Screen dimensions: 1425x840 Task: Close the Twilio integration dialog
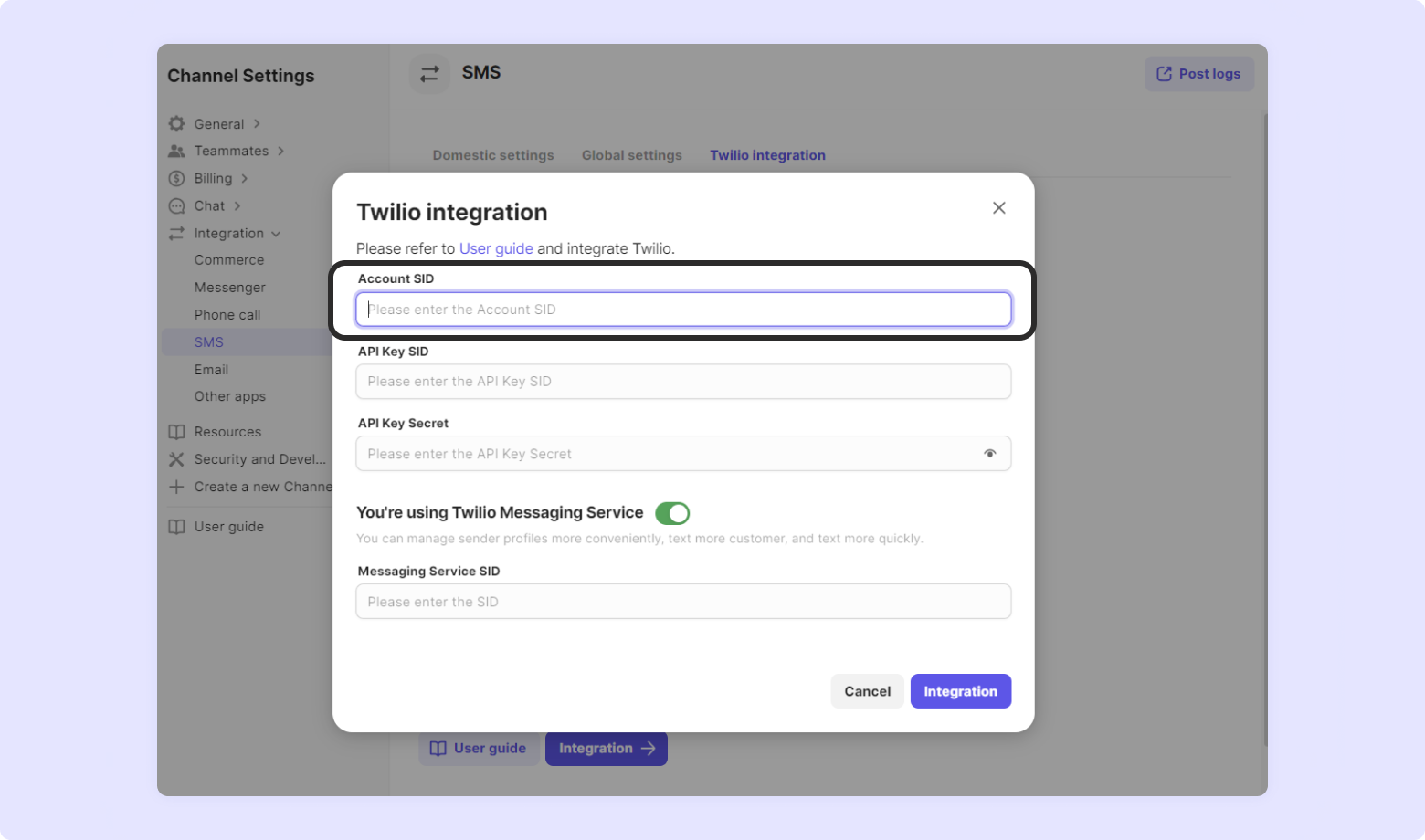(999, 208)
